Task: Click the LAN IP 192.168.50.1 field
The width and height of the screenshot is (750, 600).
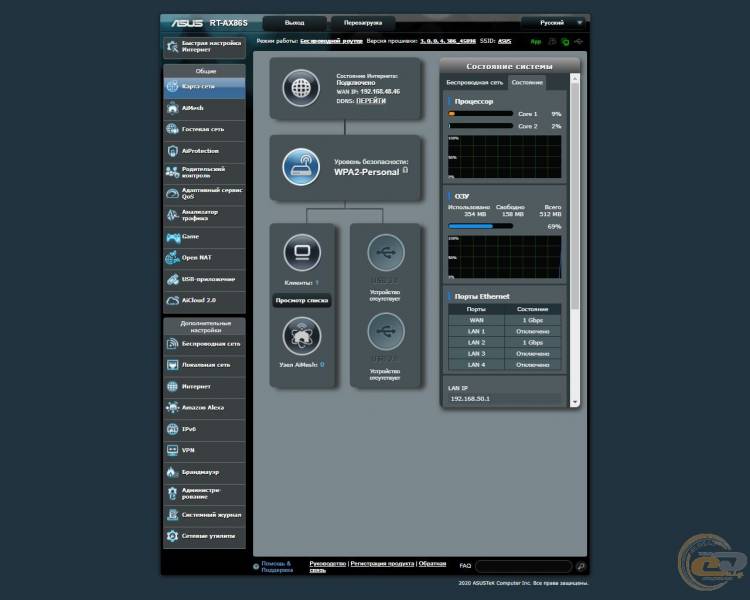Action: point(505,399)
